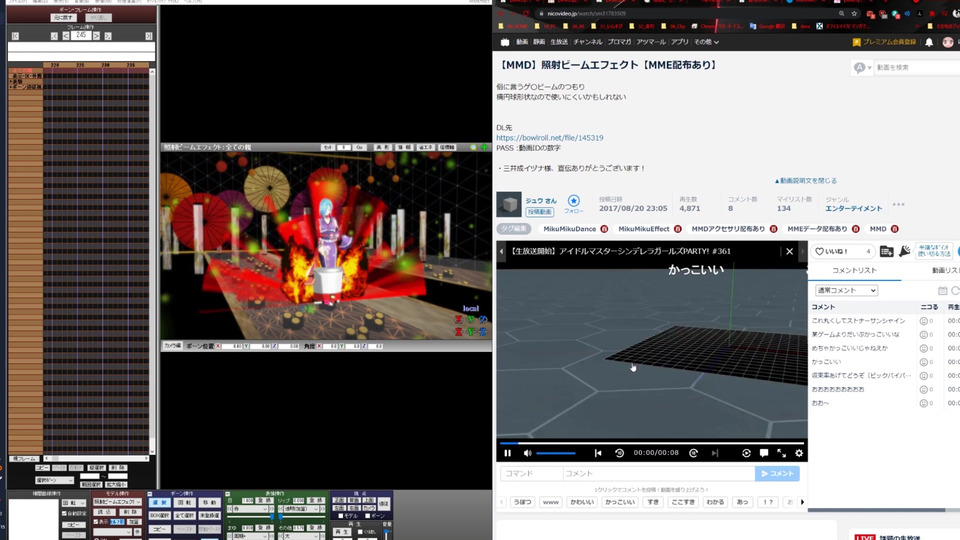Toggle ボーン checkbox in view panel
Viewport: 960px width, 540px height.
(x=367, y=516)
